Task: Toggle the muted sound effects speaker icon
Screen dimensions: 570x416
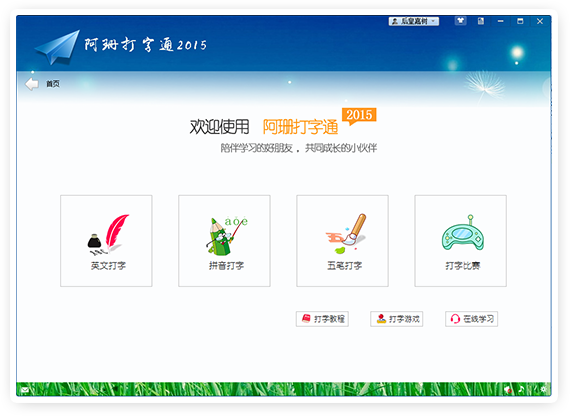Action: (x=508, y=390)
